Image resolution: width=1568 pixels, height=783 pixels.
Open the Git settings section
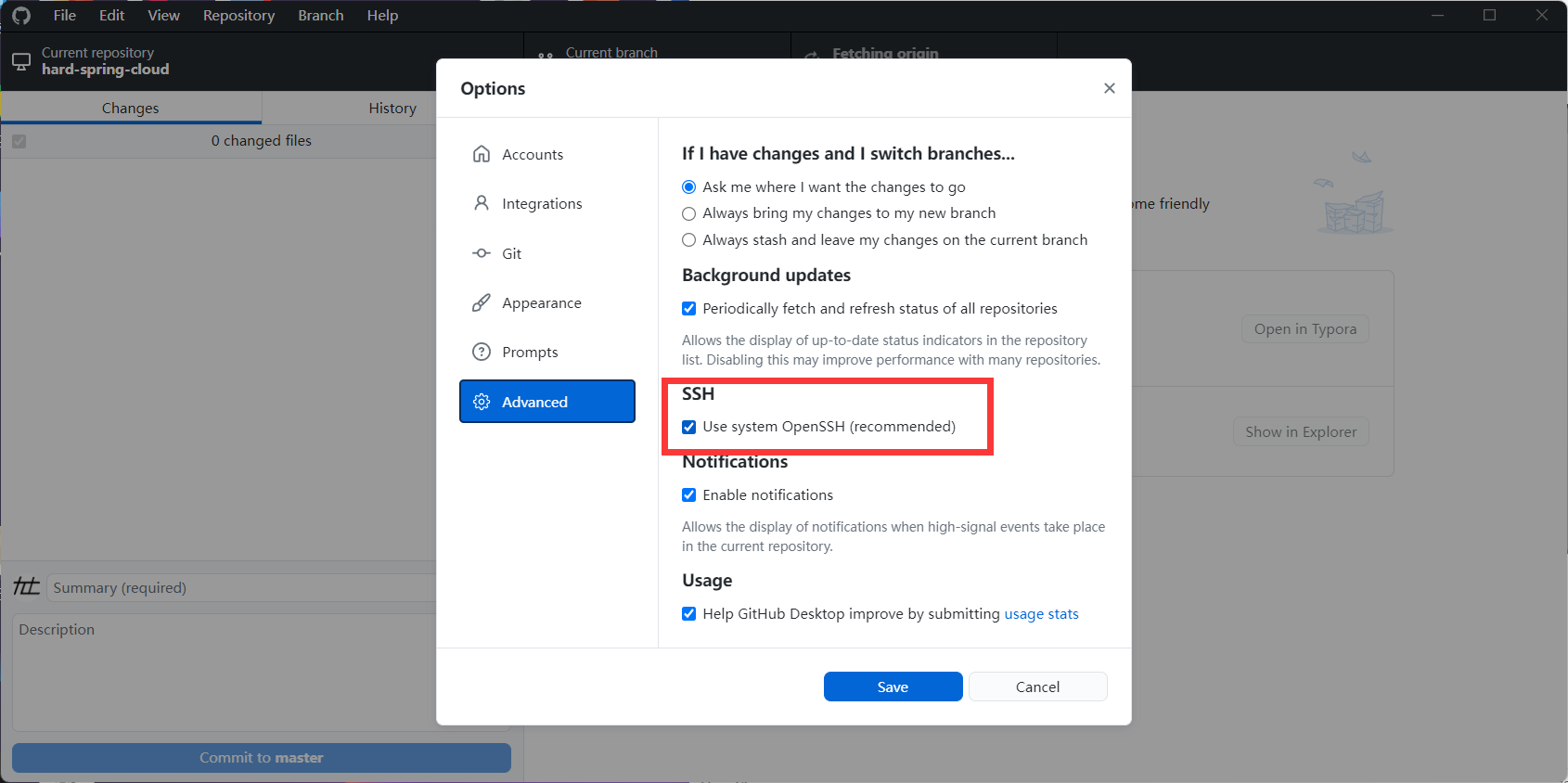(x=547, y=253)
